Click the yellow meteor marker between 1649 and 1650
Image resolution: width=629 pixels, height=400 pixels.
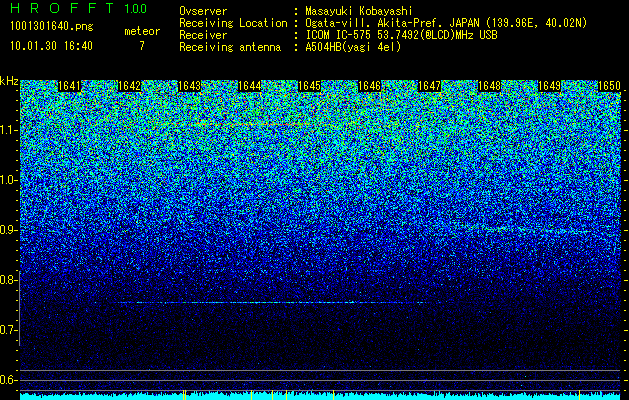pyautogui.click(x=579, y=394)
